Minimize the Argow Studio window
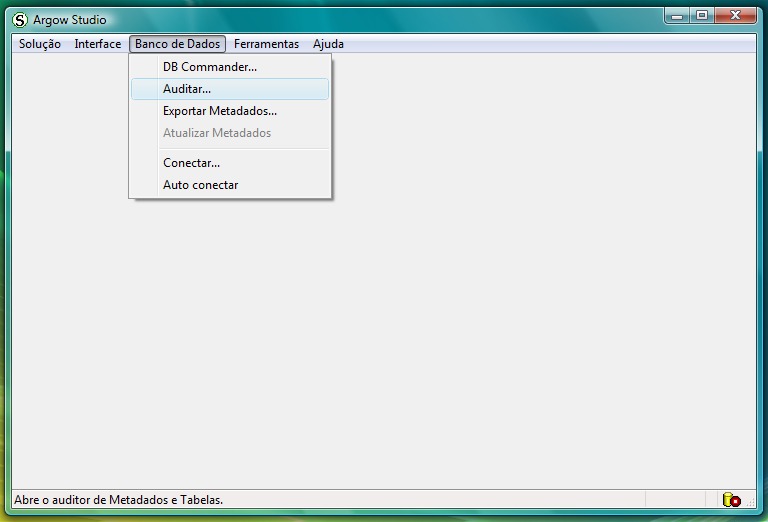Image resolution: width=768 pixels, height=522 pixels. (677, 16)
